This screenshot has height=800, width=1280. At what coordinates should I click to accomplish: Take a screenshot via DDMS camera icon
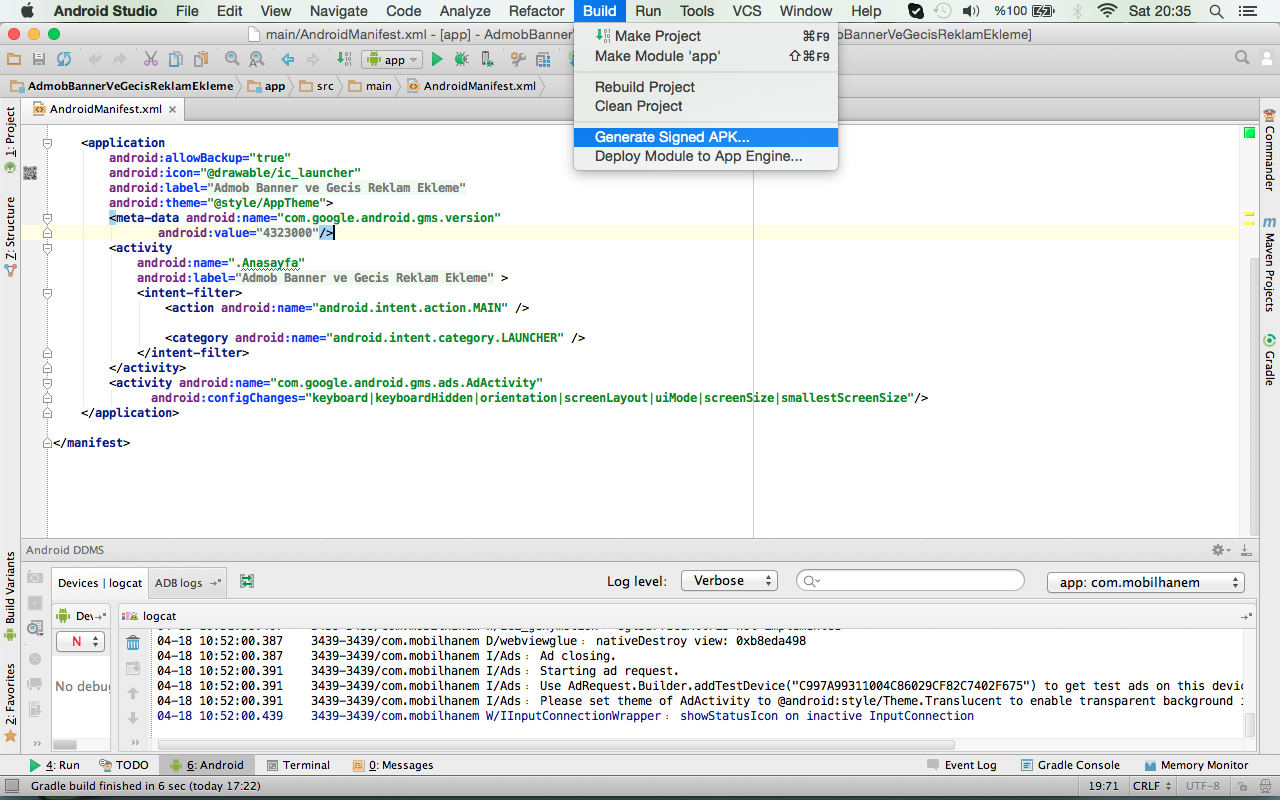35,577
